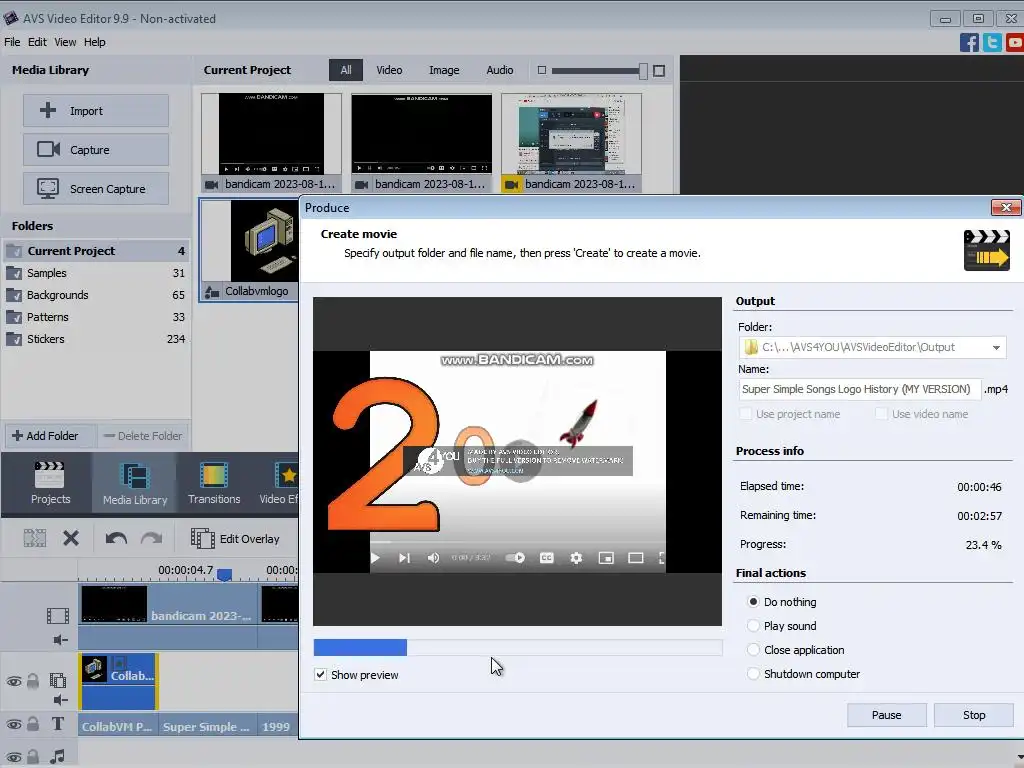Toggle visibility eye of music track
1024x768 pixels.
(x=14, y=758)
